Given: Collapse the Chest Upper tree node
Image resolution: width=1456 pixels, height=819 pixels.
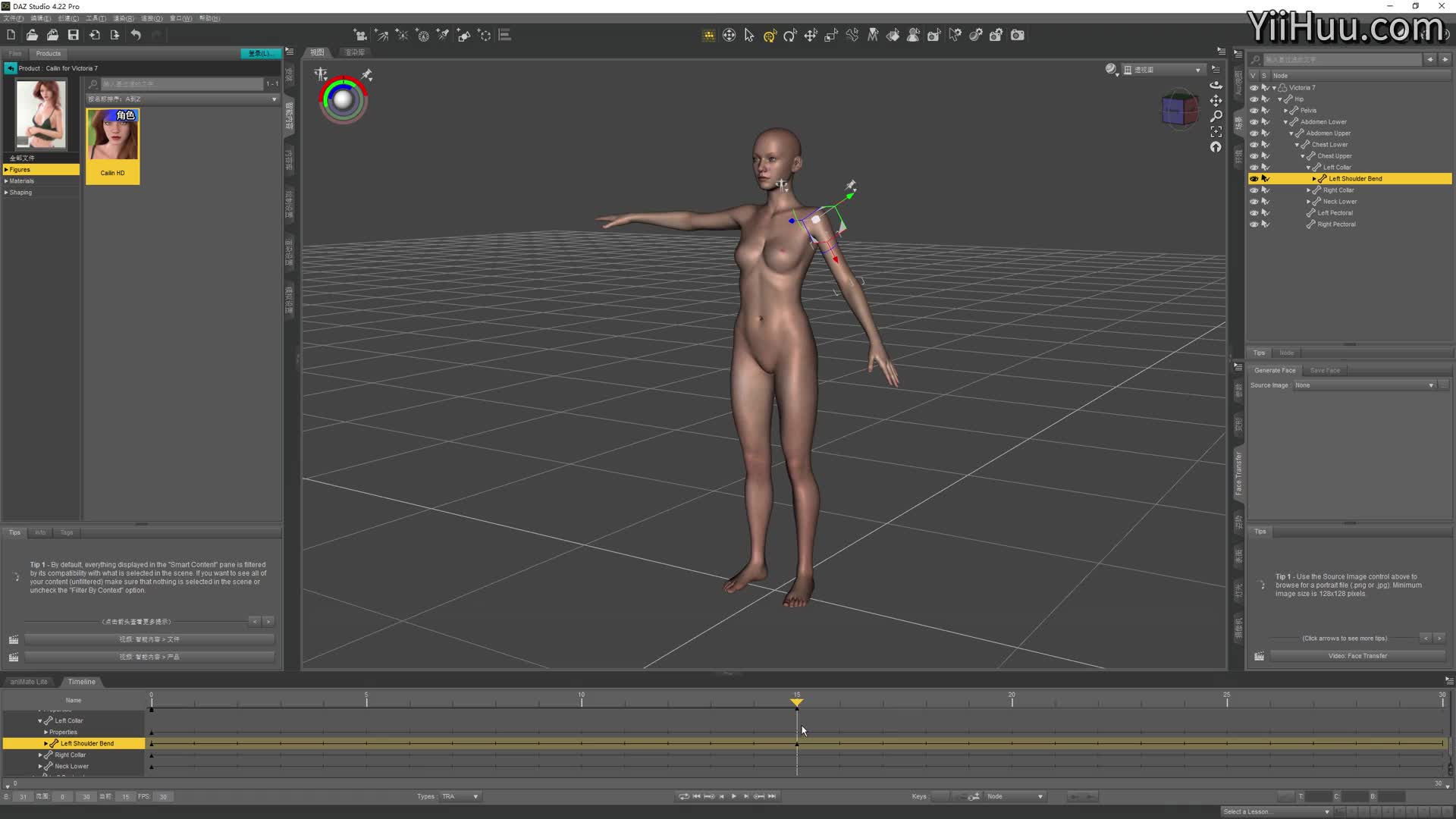Looking at the screenshot, I should point(1303,156).
